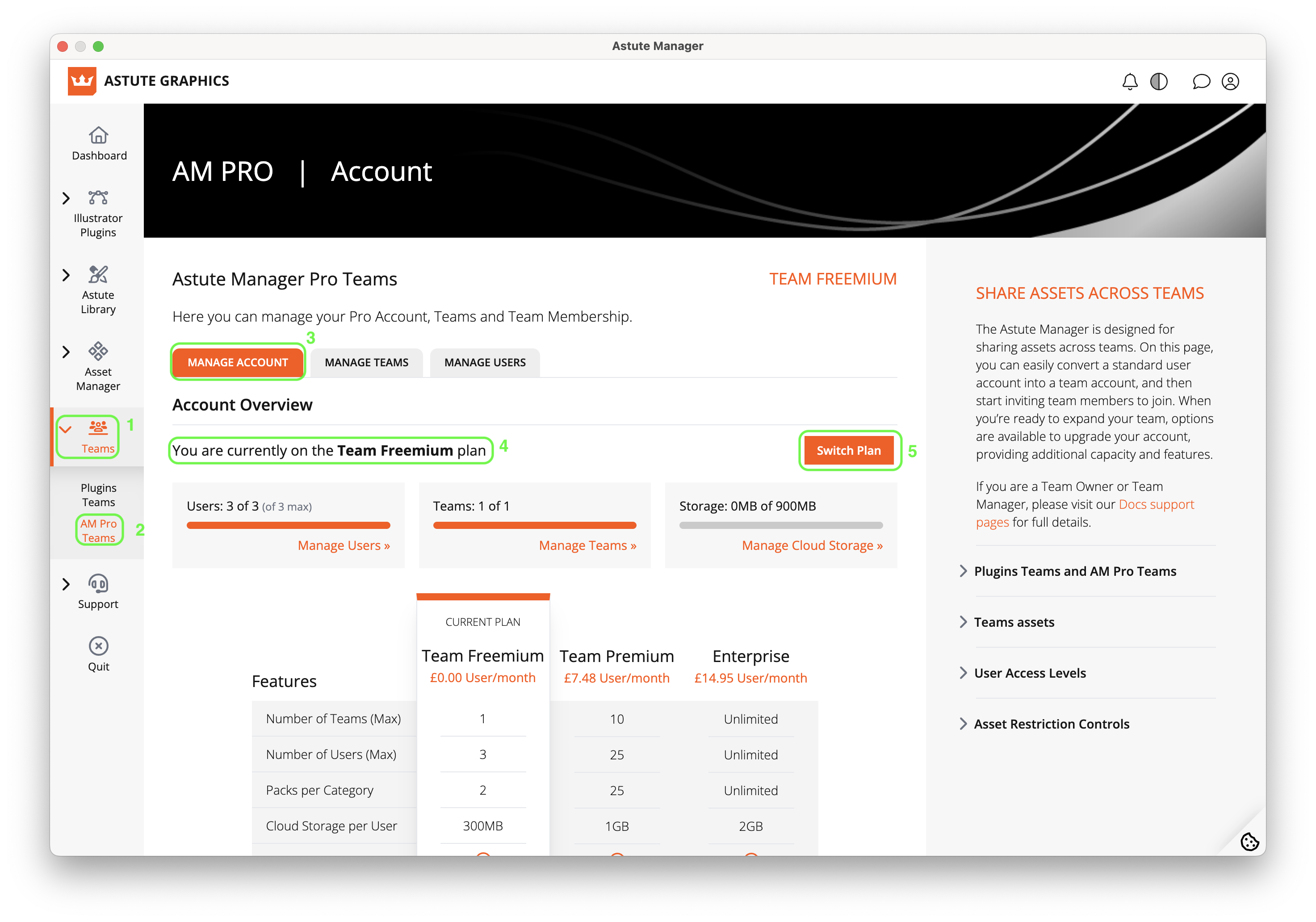Image resolution: width=1316 pixels, height=922 pixels.
Task: Go to Dashboard home icon
Action: point(99,136)
